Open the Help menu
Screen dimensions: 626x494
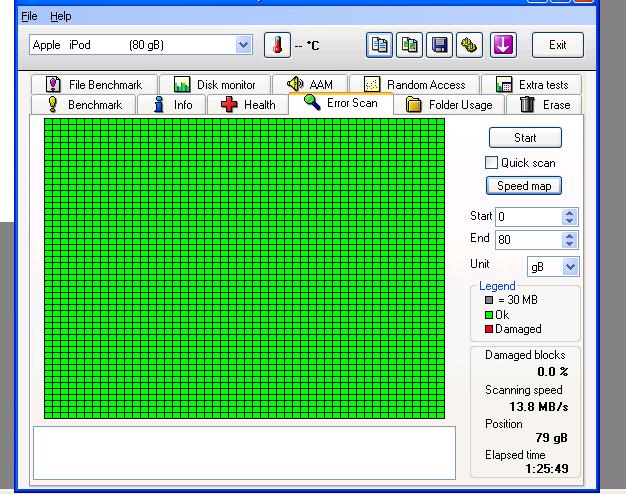(61, 17)
